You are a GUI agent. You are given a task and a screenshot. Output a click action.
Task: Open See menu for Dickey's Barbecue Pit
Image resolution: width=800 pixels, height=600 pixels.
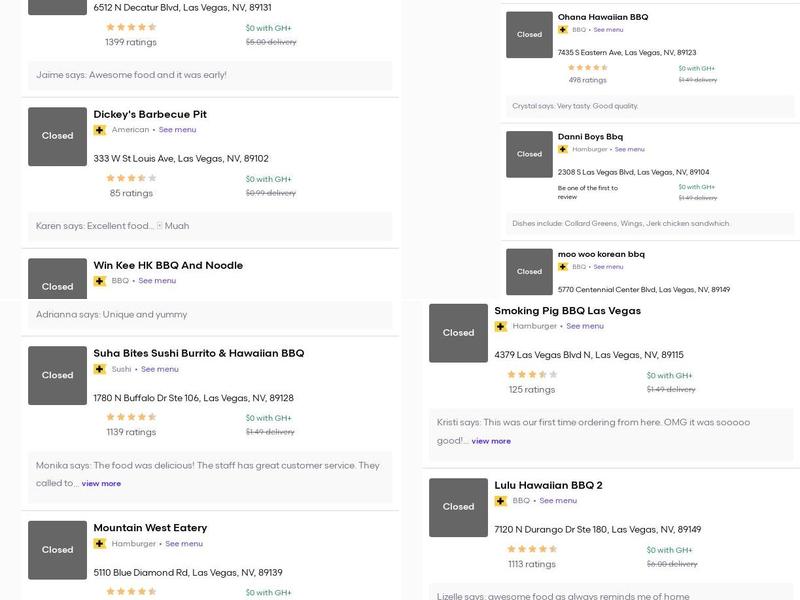(x=177, y=130)
